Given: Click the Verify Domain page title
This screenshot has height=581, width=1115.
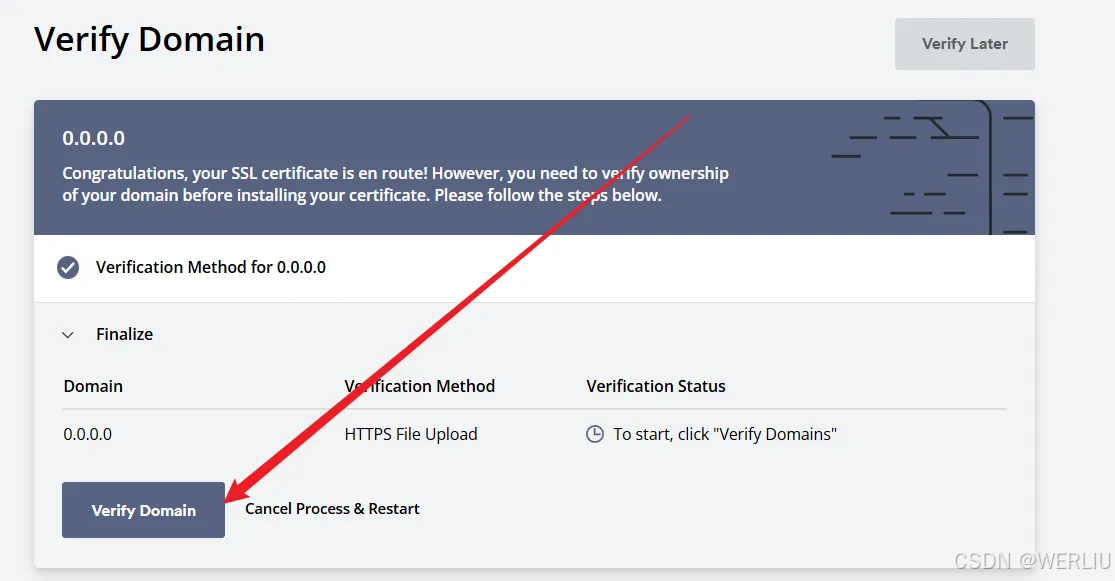Looking at the screenshot, I should click(x=149, y=39).
